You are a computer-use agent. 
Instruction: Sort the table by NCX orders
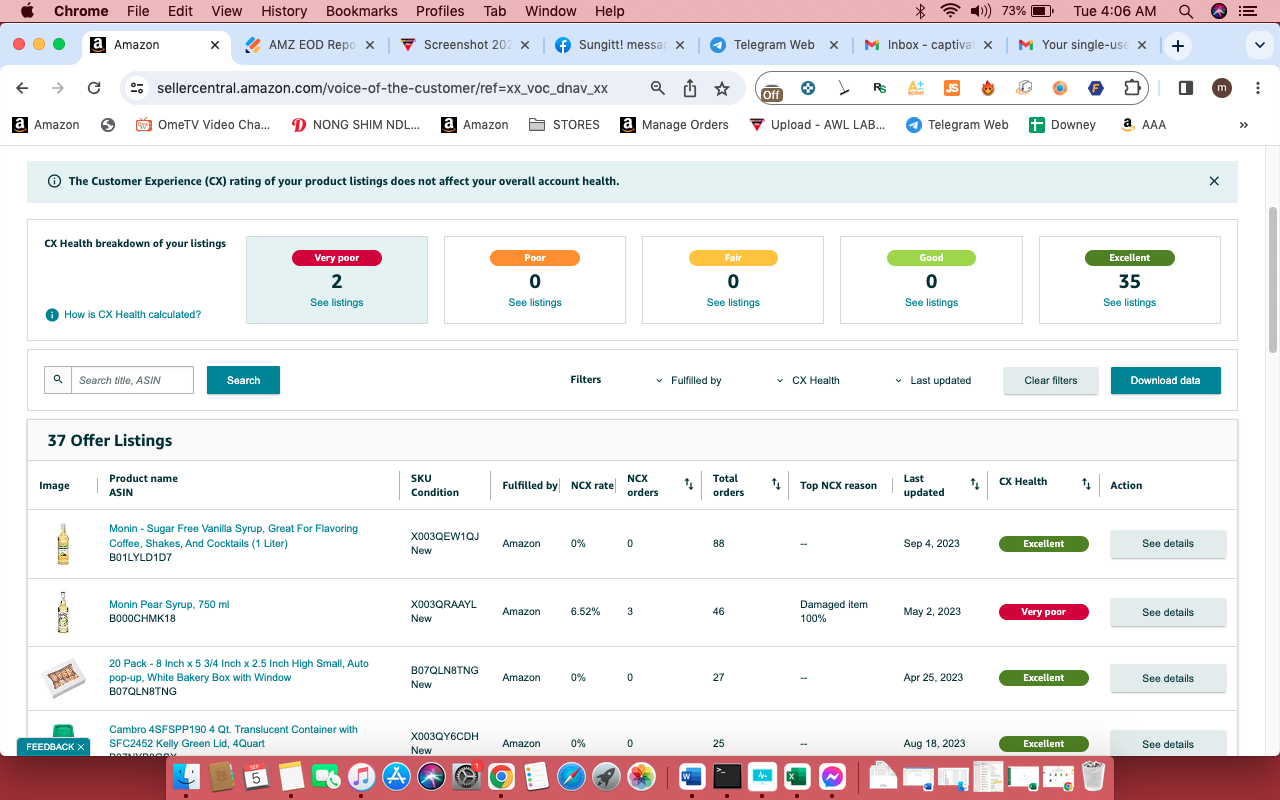(x=688, y=485)
